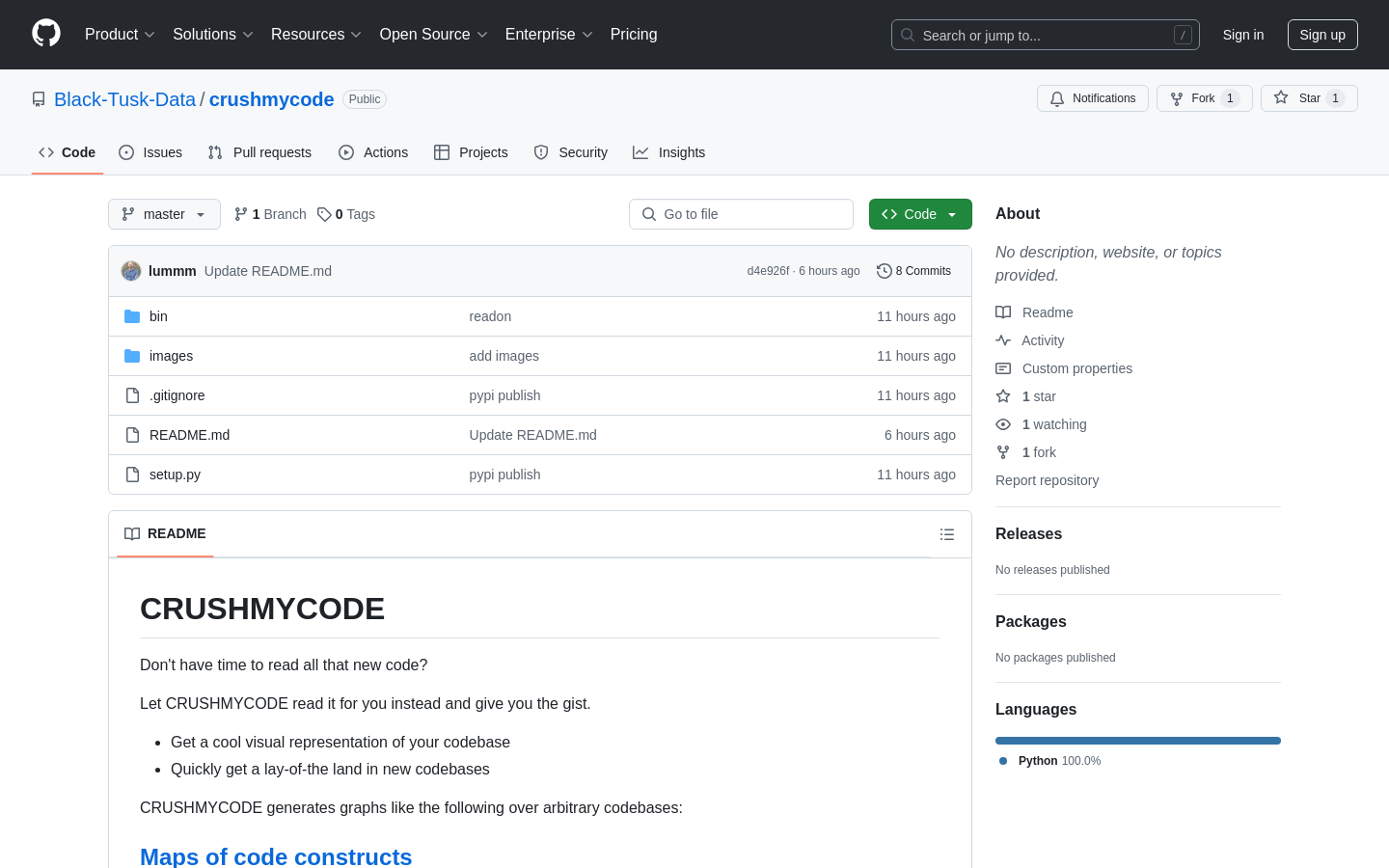1389x868 pixels.
Task: Open the Enterprise dropdown
Action: pos(549,35)
